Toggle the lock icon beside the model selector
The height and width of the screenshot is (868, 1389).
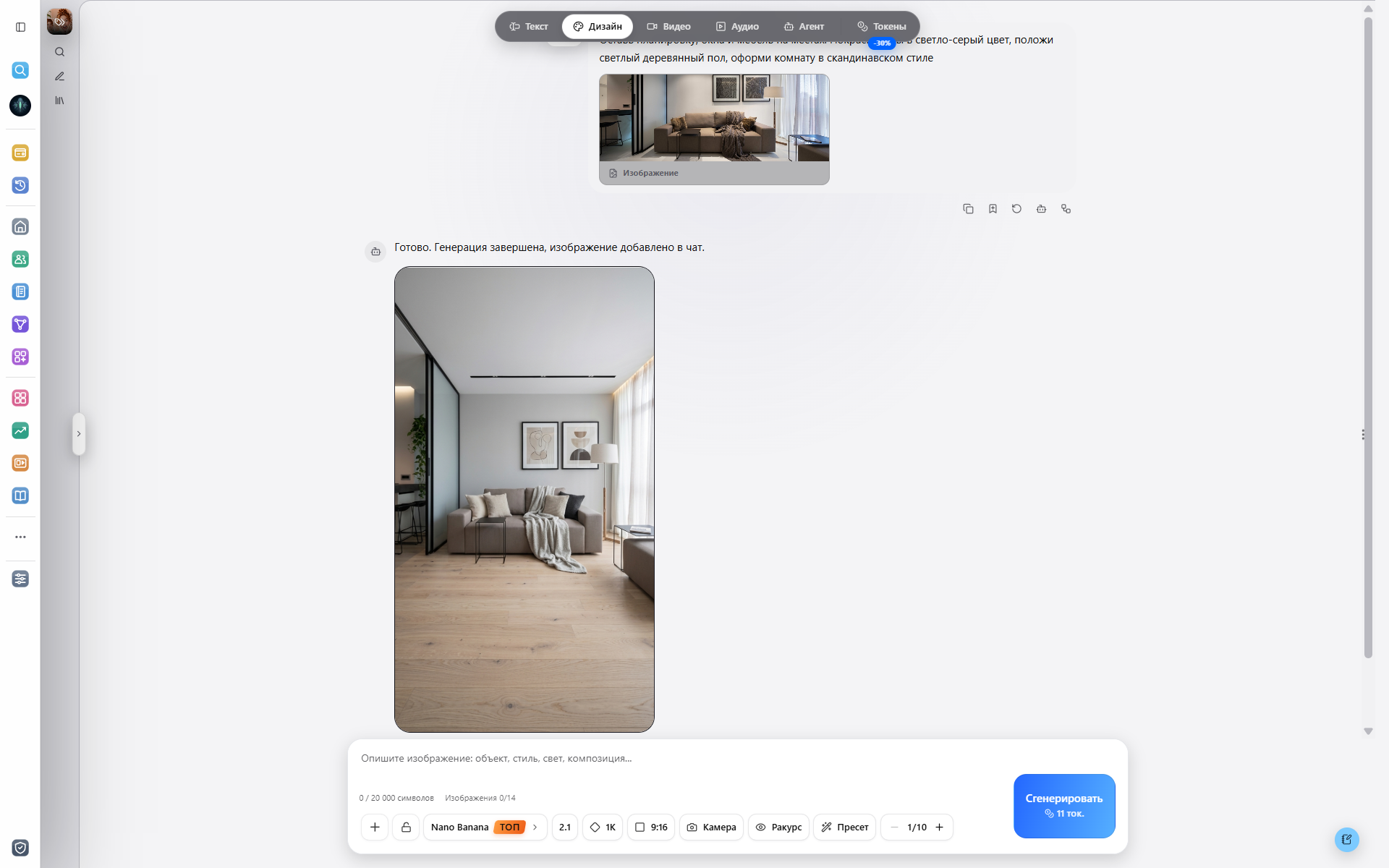(406, 827)
